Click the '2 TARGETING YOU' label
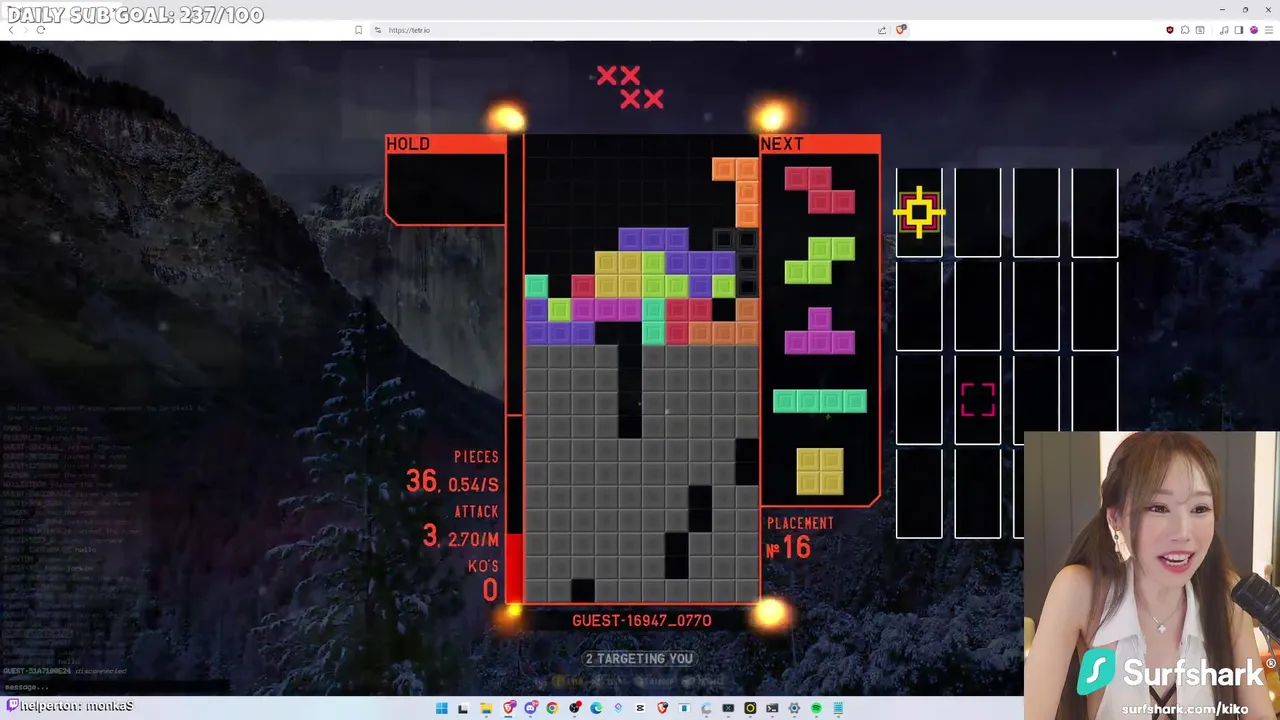This screenshot has height=720, width=1280. 639,659
